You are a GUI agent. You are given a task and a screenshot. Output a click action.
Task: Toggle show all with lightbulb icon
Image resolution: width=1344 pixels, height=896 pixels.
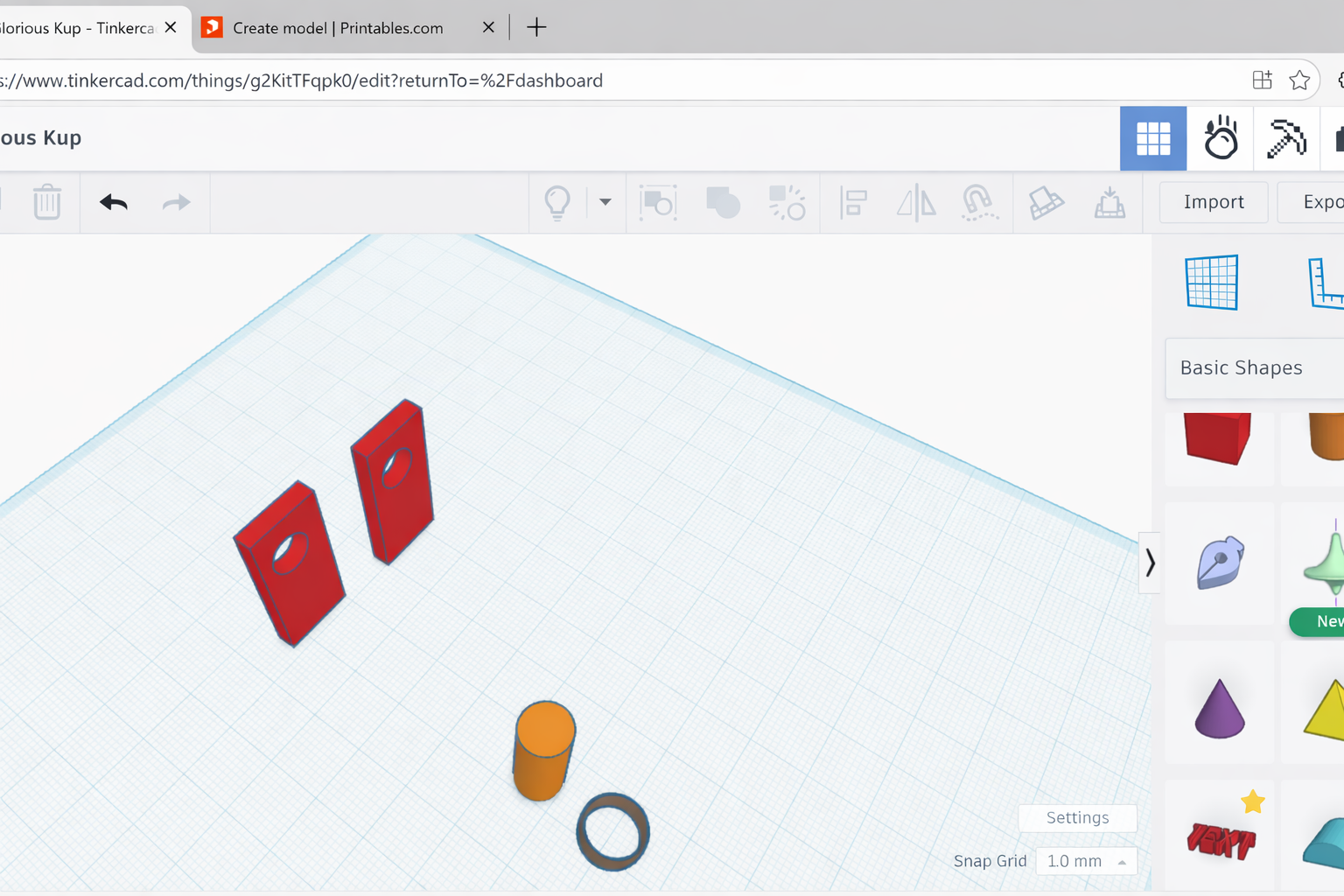[557, 202]
